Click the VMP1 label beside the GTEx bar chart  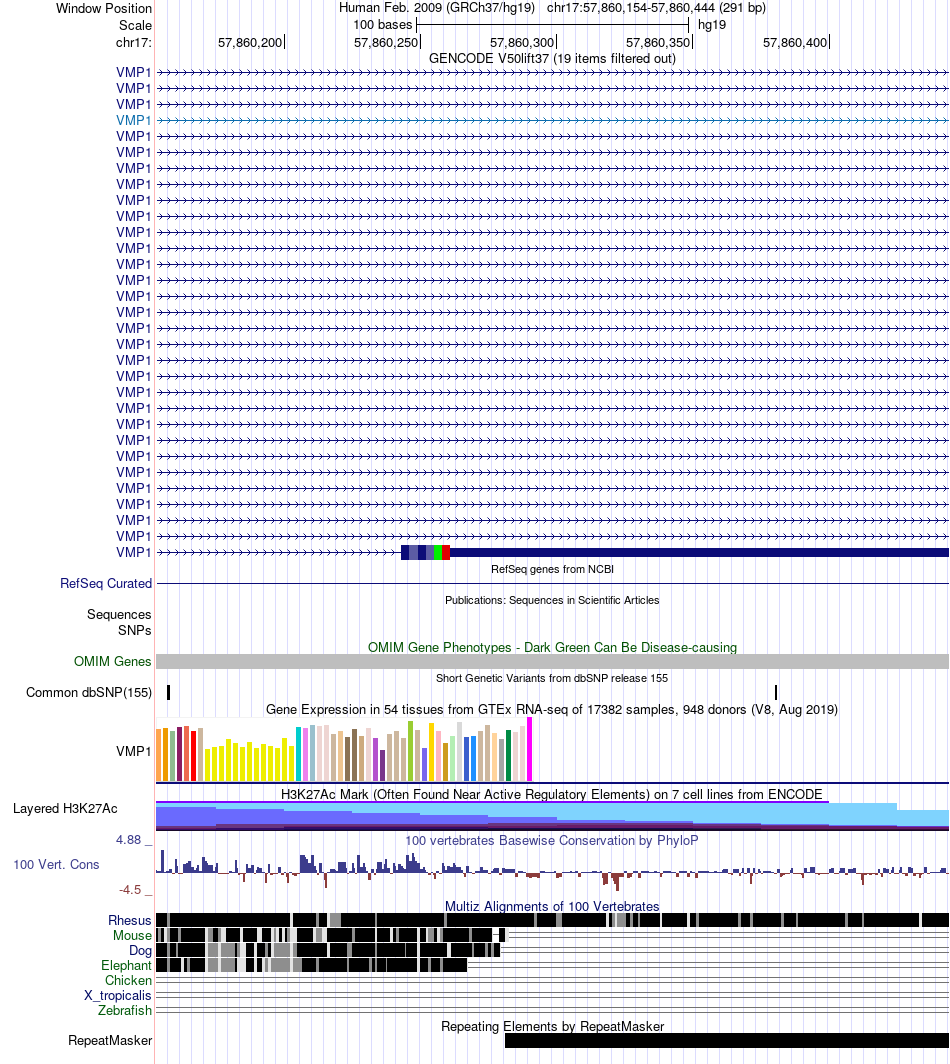tap(134, 751)
